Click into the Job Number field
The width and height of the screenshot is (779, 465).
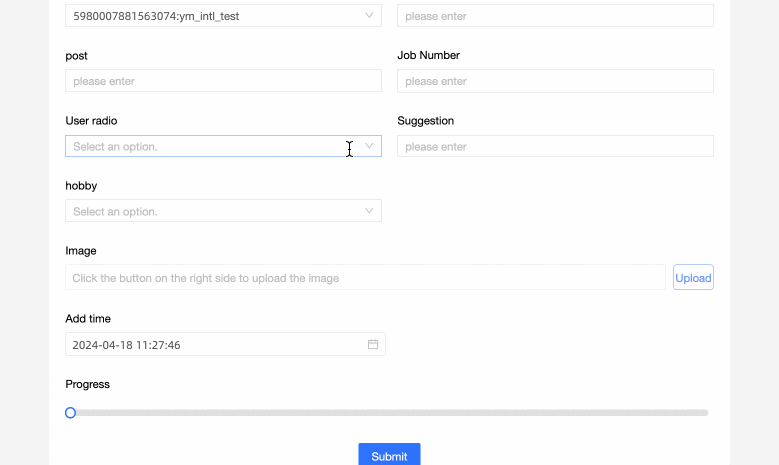point(555,81)
